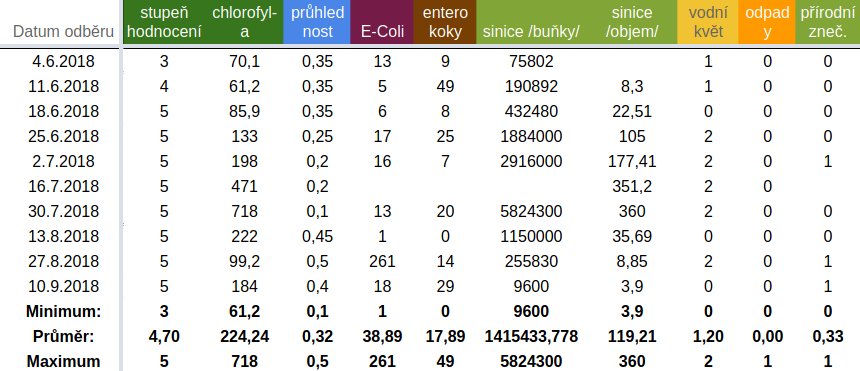Click the 'stupeň hodnocení' column header

pyautogui.click(x=164, y=22)
